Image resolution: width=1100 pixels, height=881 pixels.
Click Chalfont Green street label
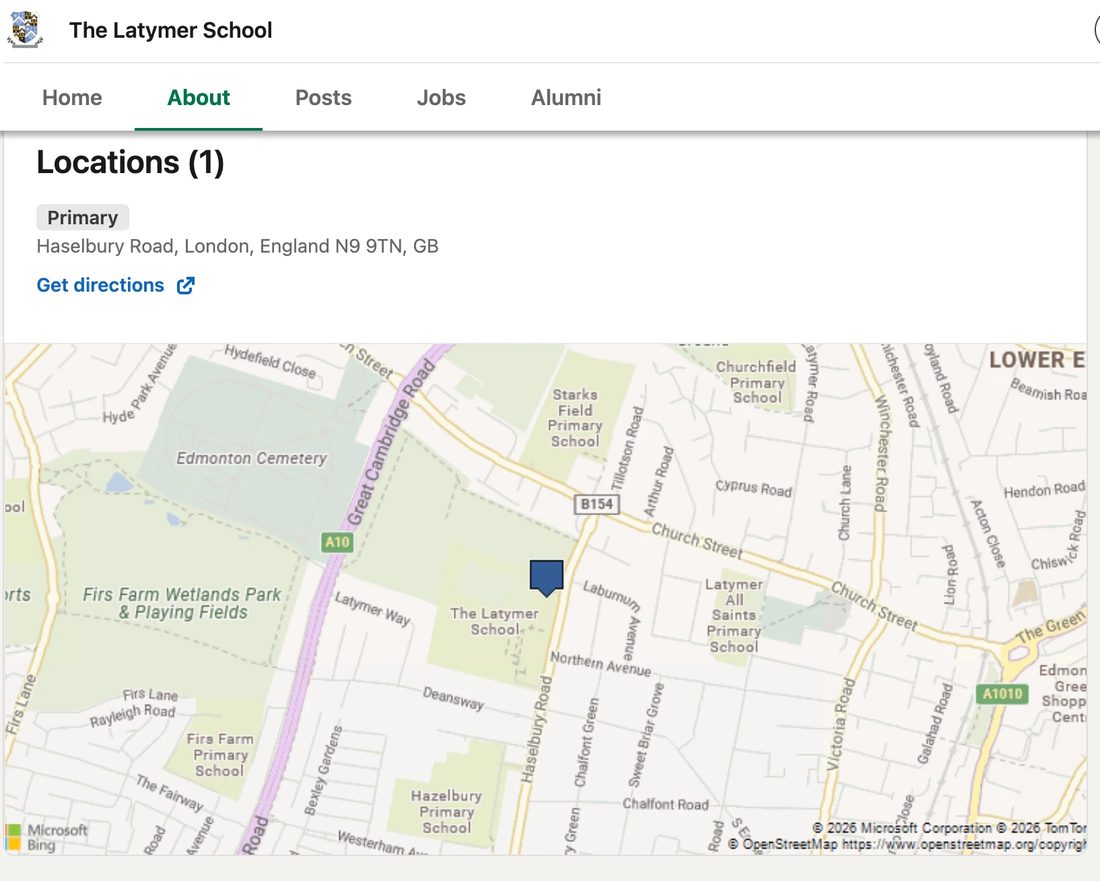tap(586, 742)
